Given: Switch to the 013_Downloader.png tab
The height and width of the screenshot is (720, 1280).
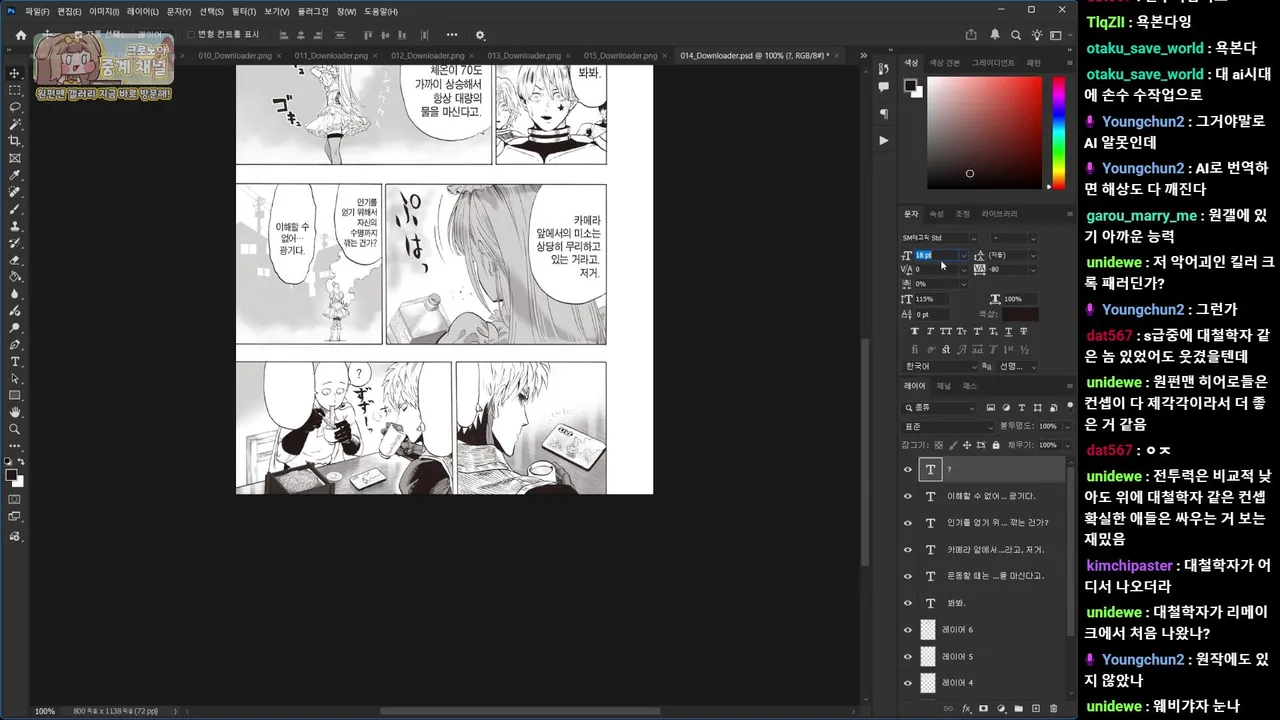Looking at the screenshot, I should coord(523,55).
